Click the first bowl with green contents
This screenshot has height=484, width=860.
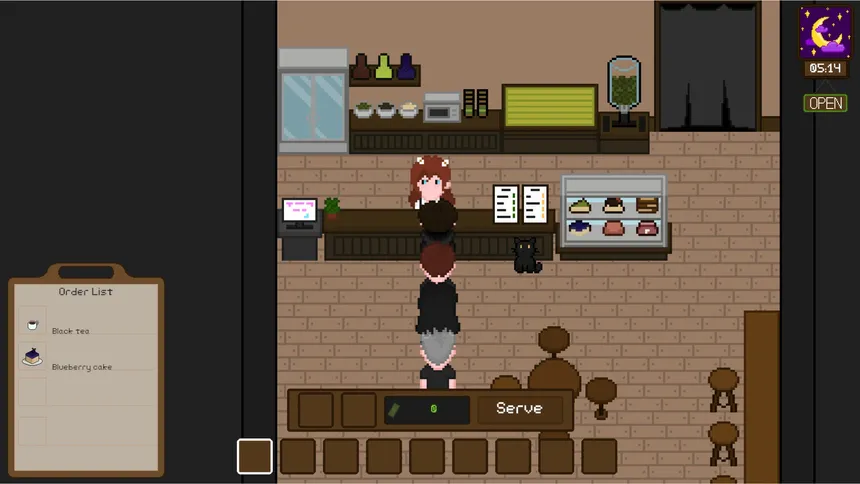pyautogui.click(x=363, y=110)
